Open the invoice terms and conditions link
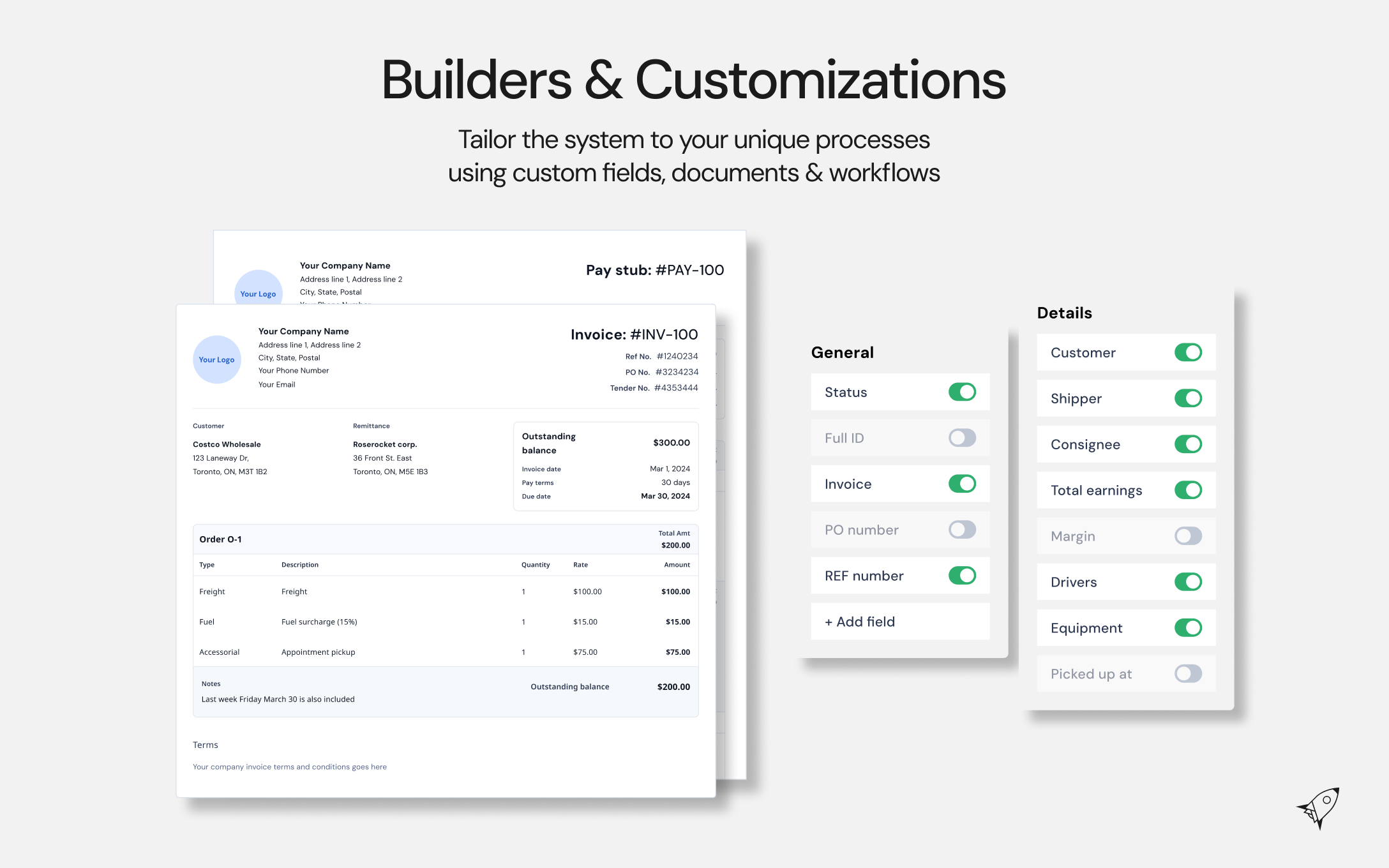This screenshot has height=868, width=1389. [290, 767]
